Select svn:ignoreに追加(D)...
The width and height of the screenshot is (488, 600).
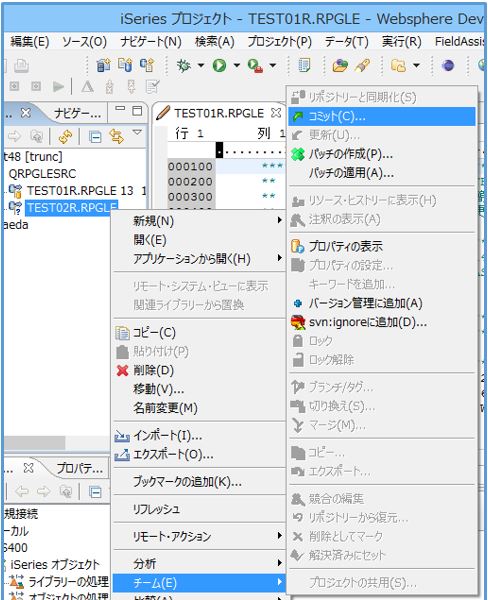382,323
